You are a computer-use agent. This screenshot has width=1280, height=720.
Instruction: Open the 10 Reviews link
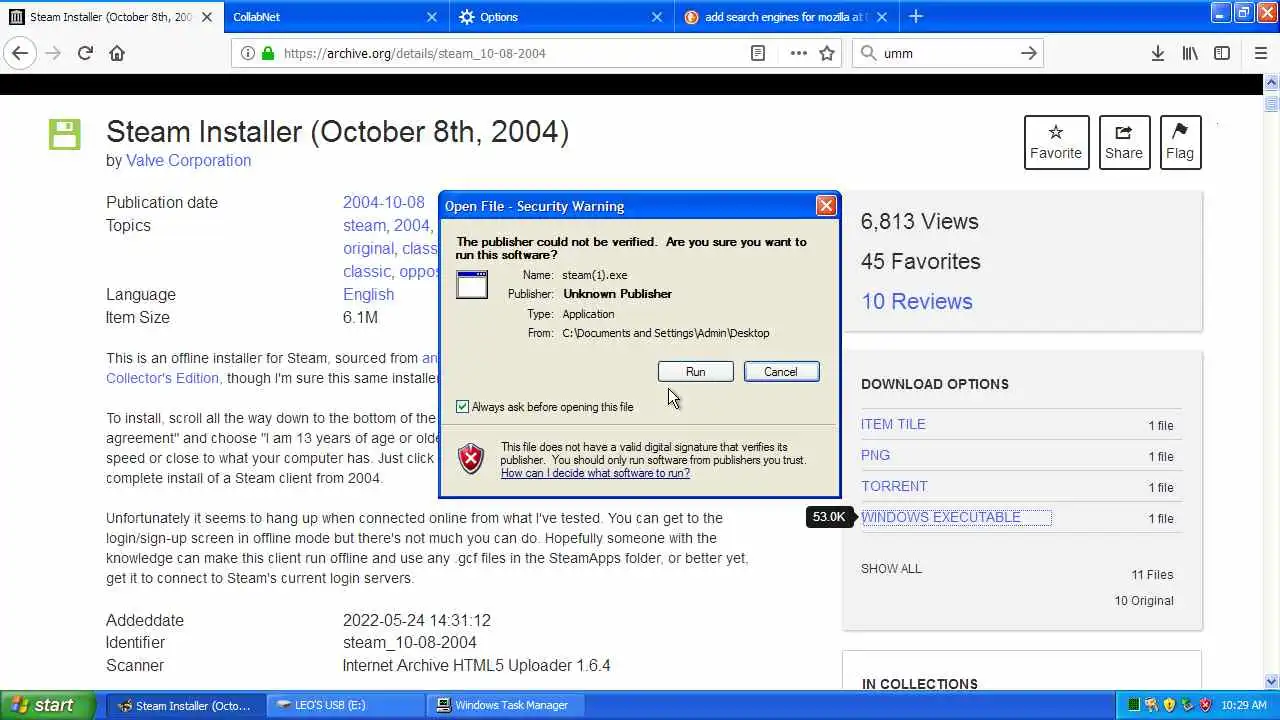pyautogui.click(x=917, y=301)
